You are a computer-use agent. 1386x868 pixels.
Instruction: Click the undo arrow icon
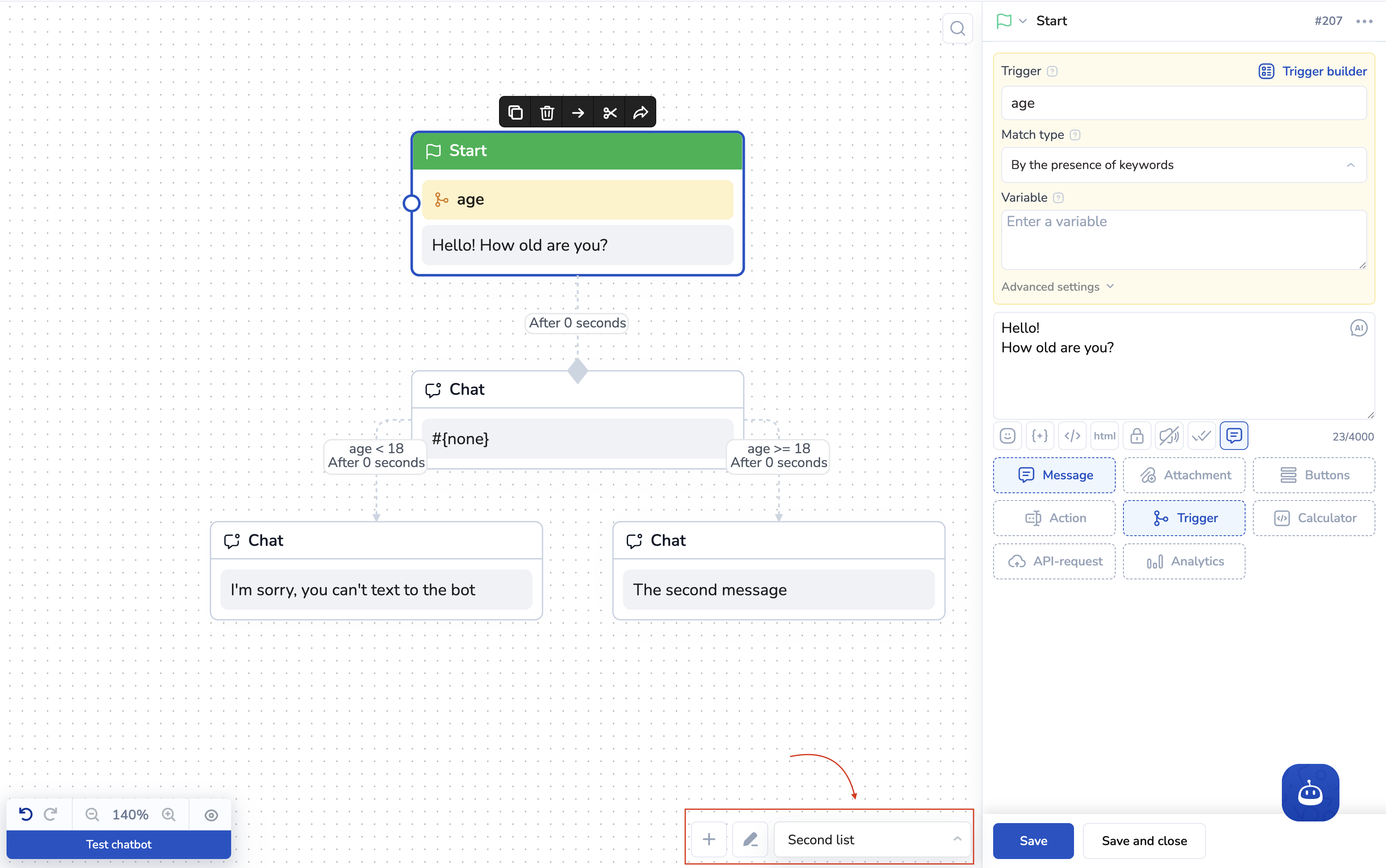tap(25, 814)
